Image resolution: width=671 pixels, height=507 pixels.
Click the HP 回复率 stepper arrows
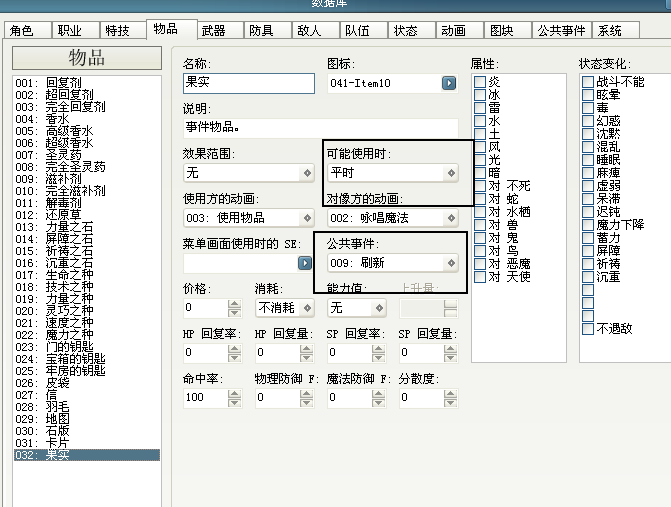click(x=234, y=353)
